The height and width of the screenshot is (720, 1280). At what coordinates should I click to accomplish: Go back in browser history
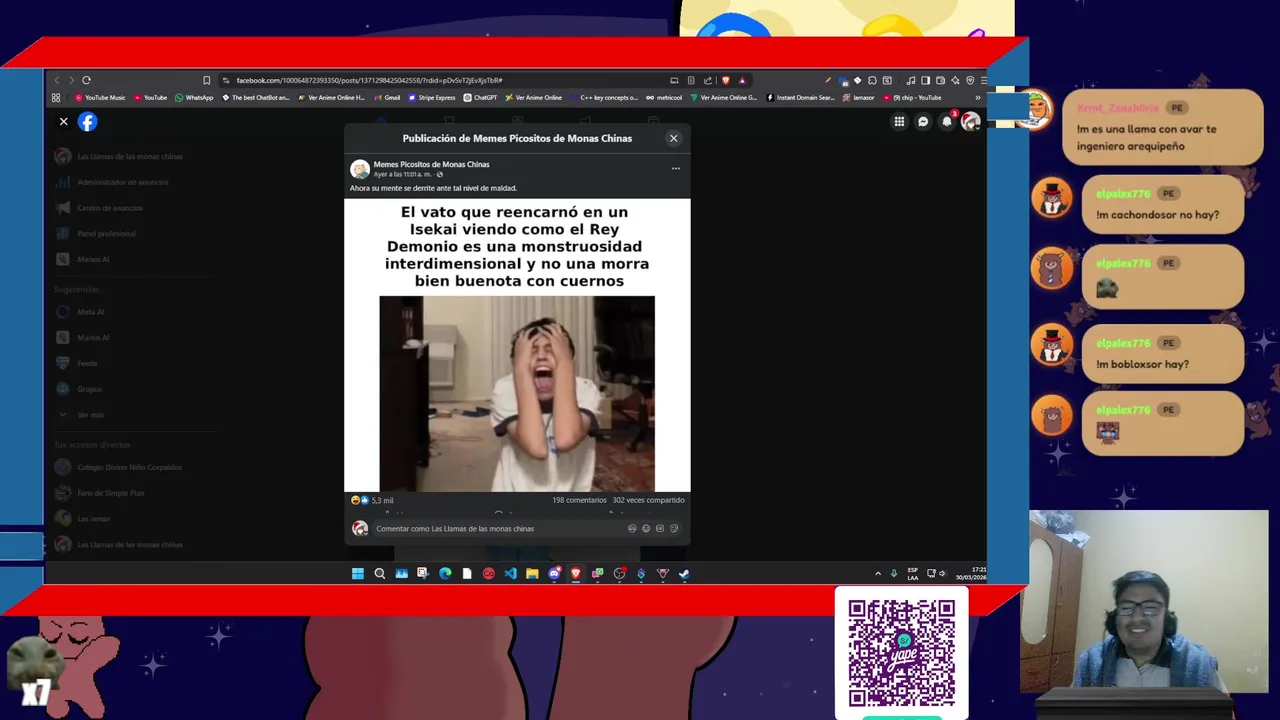[57, 80]
